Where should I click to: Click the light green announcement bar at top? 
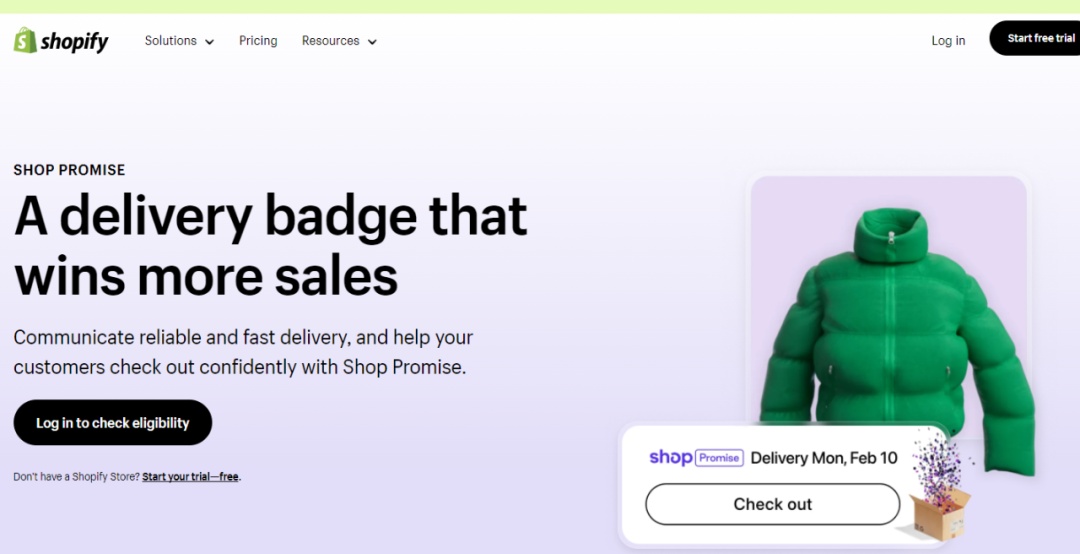pyautogui.click(x=540, y=6)
